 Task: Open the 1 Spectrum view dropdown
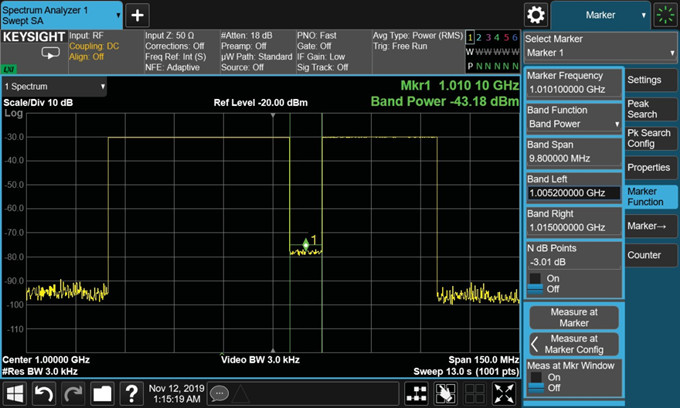pos(56,87)
